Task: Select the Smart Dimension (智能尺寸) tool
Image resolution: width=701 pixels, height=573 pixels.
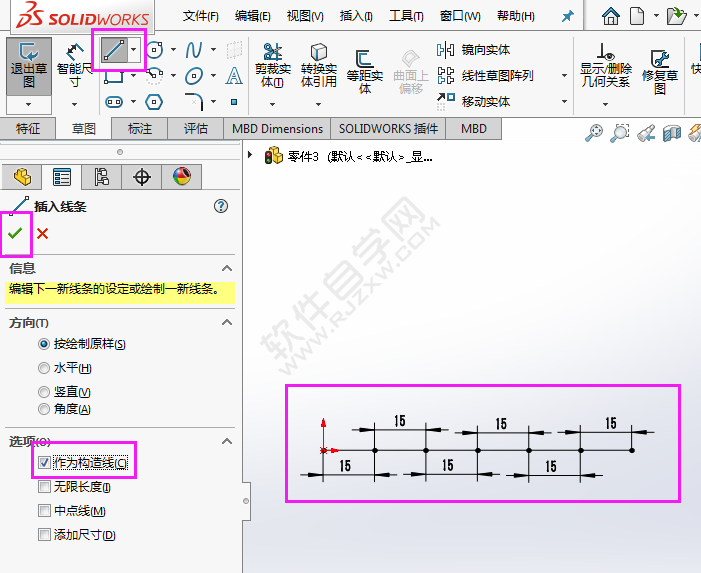Action: click(74, 66)
